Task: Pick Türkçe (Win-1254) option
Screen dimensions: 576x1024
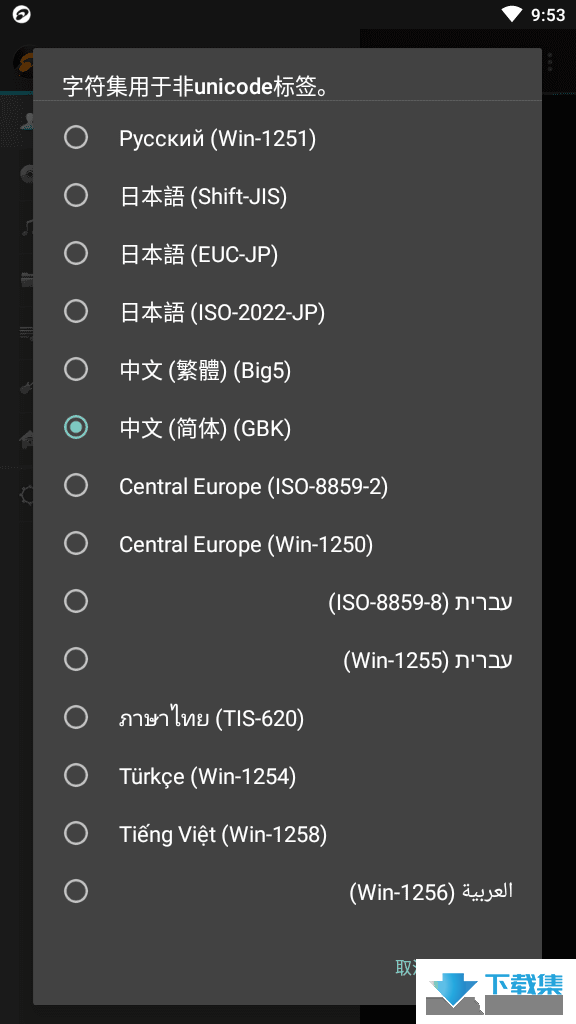Action: (287, 776)
